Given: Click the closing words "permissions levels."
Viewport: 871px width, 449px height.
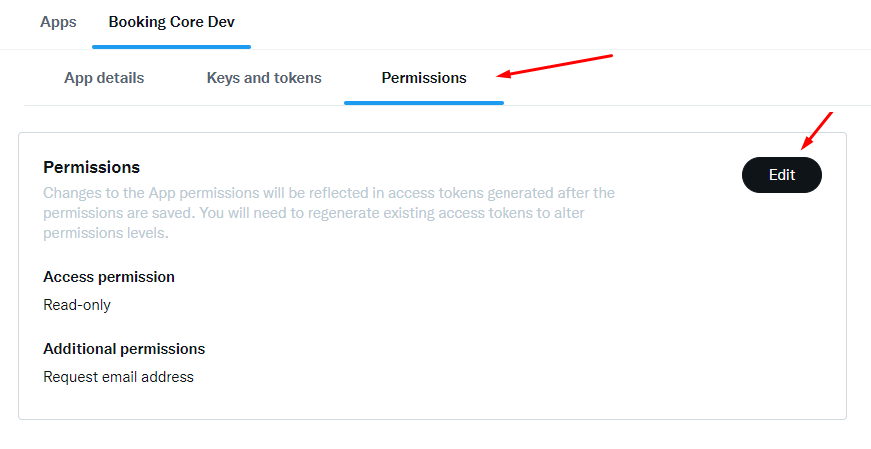Looking at the screenshot, I should tap(105, 233).
